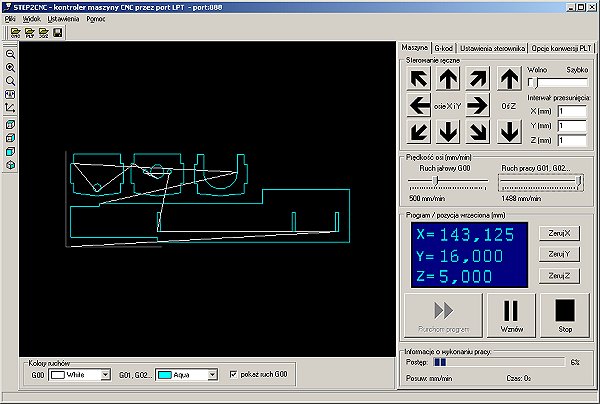Click the 1498 mm/min speed value

pos(521,199)
